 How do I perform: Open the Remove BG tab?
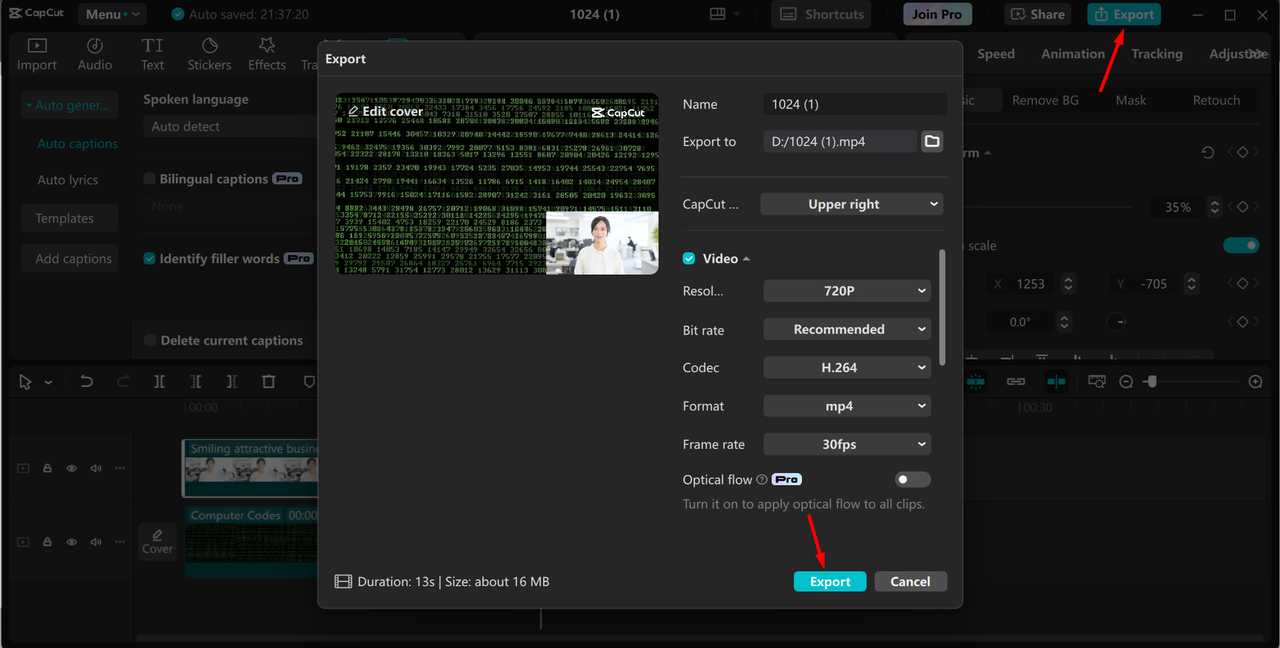point(1045,100)
